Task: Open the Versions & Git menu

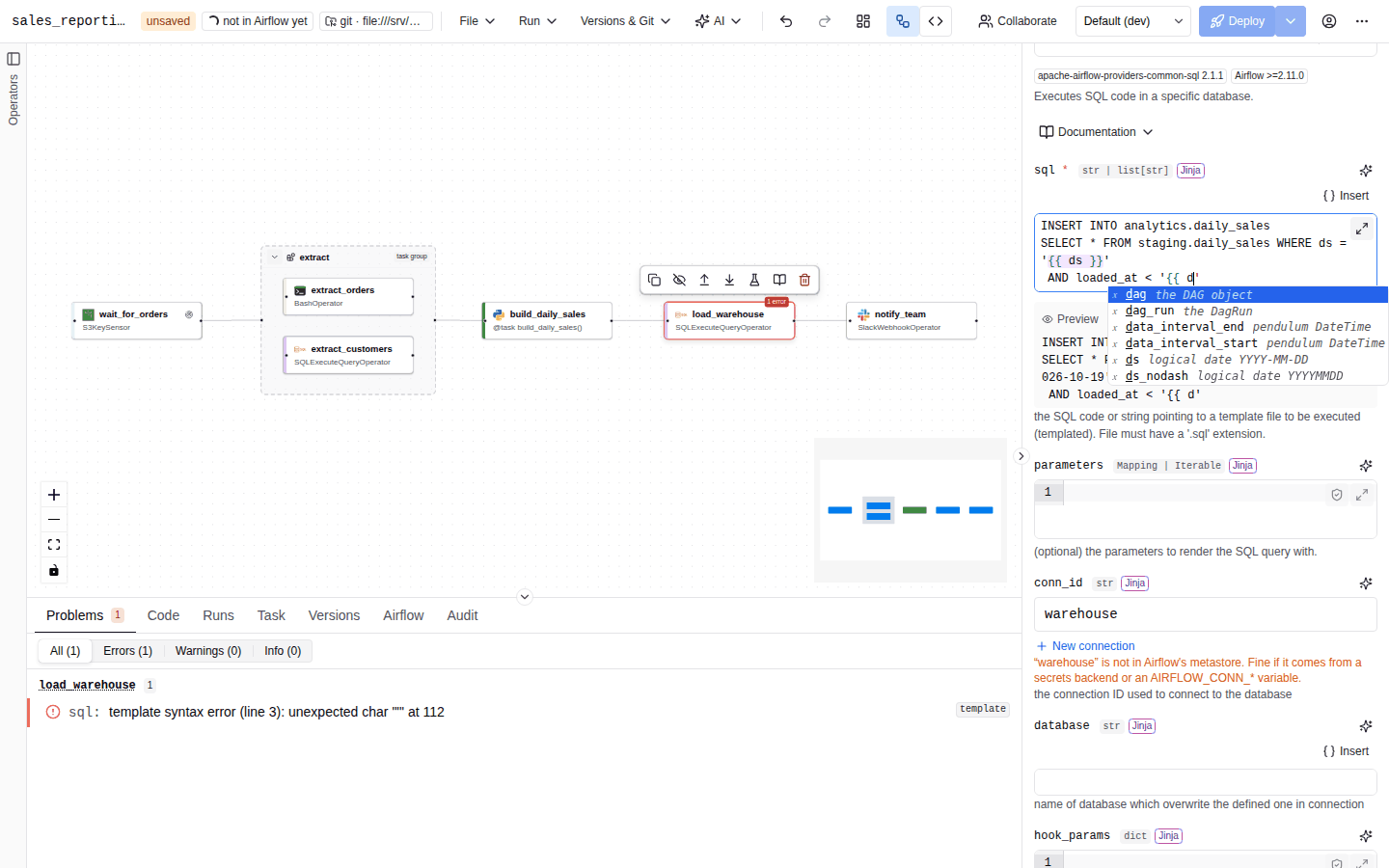Action: (x=625, y=21)
